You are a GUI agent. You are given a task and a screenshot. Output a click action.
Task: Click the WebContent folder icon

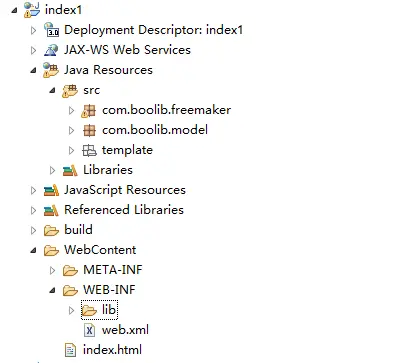click(x=51, y=250)
